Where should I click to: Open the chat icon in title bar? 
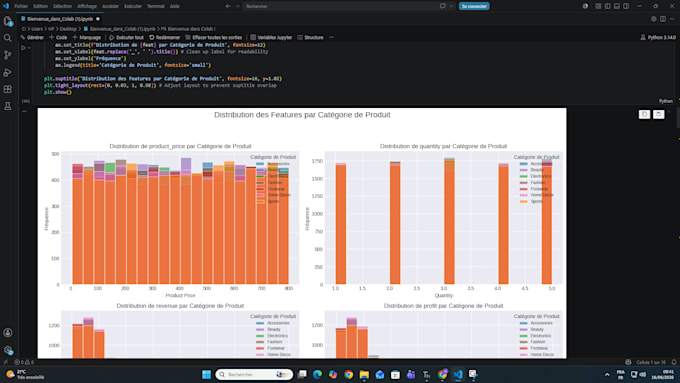pos(443,6)
